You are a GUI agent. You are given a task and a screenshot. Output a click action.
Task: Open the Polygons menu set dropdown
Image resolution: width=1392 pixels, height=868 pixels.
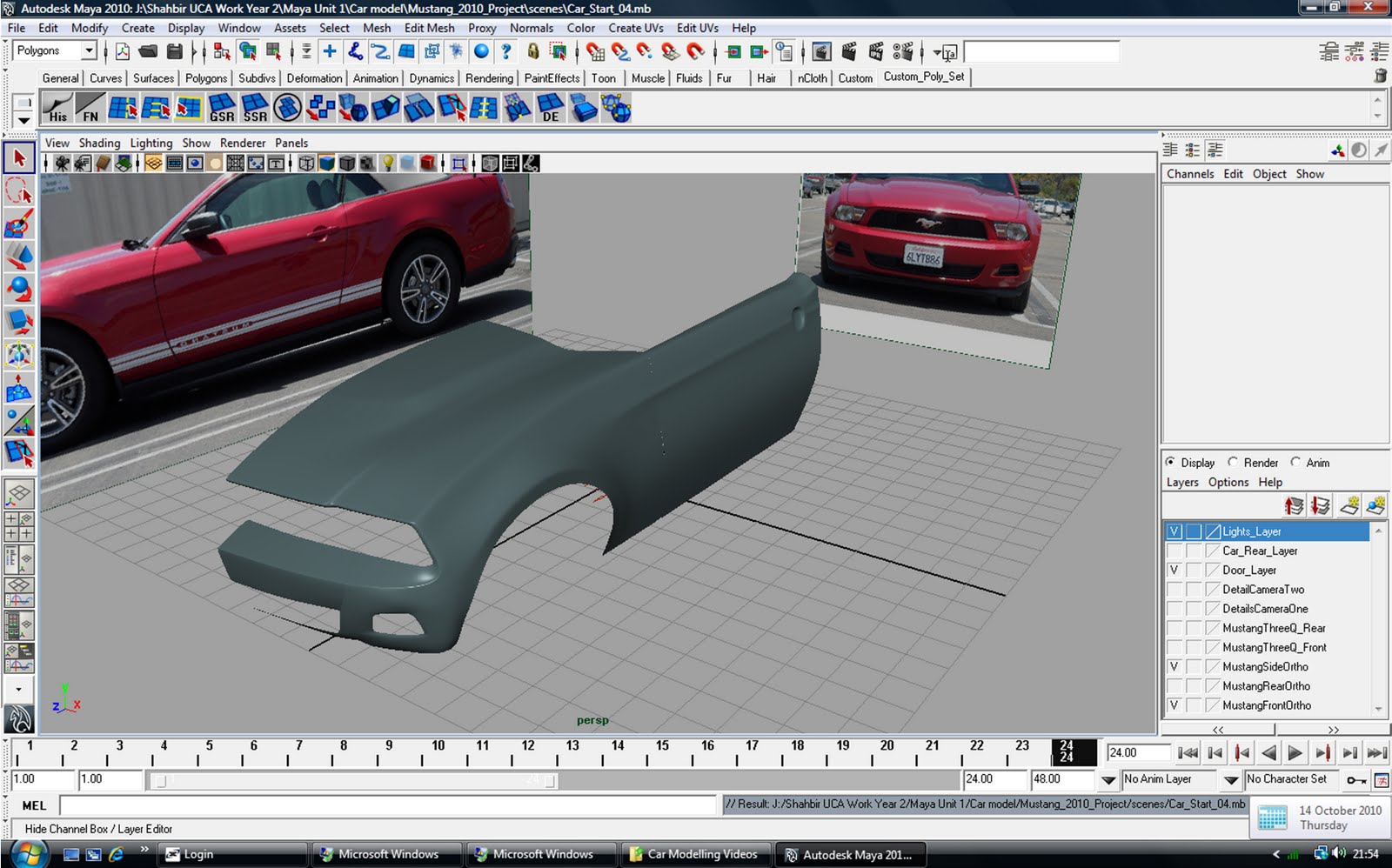click(x=88, y=51)
